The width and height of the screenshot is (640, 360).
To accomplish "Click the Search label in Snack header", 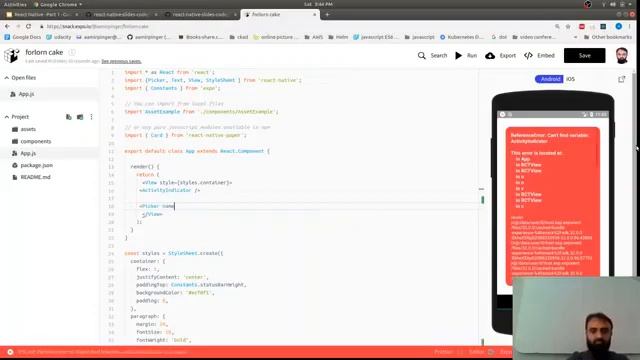I will coord(439,56).
